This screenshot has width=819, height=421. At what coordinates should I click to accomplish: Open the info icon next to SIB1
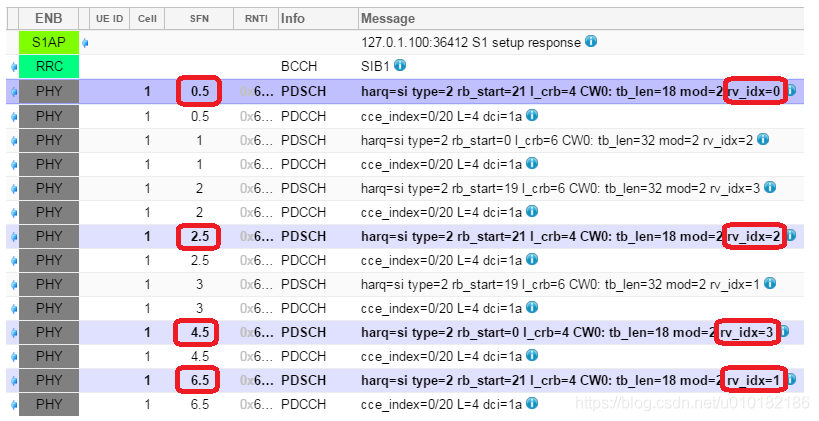tap(400, 65)
